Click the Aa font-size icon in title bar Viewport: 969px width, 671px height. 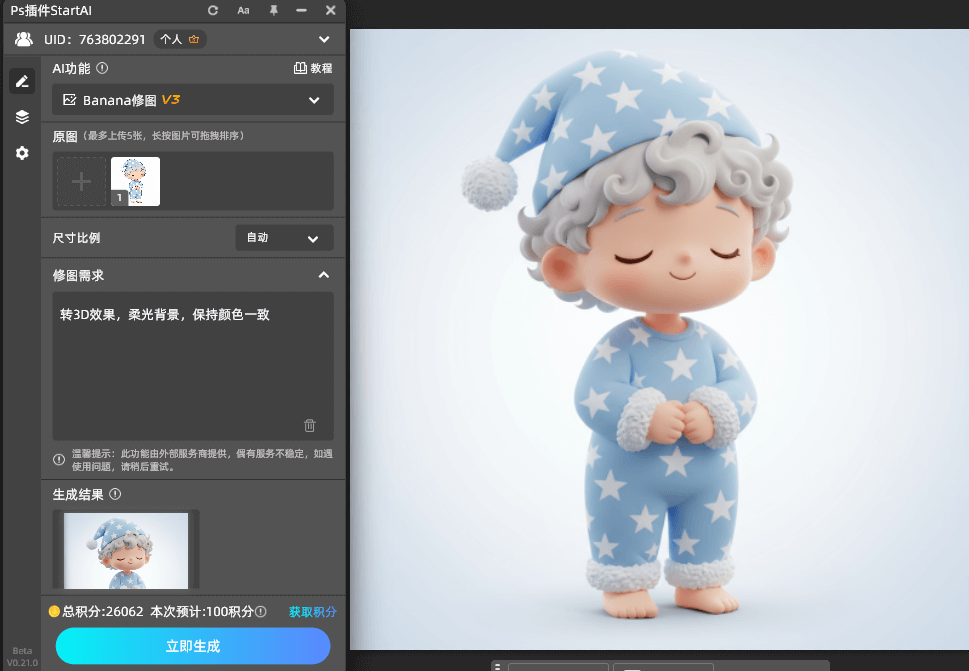[x=243, y=10]
